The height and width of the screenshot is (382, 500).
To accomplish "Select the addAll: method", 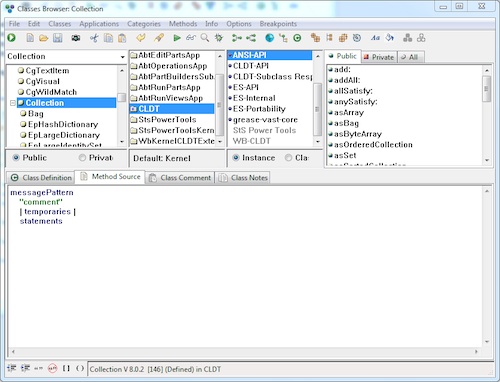I will tap(347, 80).
